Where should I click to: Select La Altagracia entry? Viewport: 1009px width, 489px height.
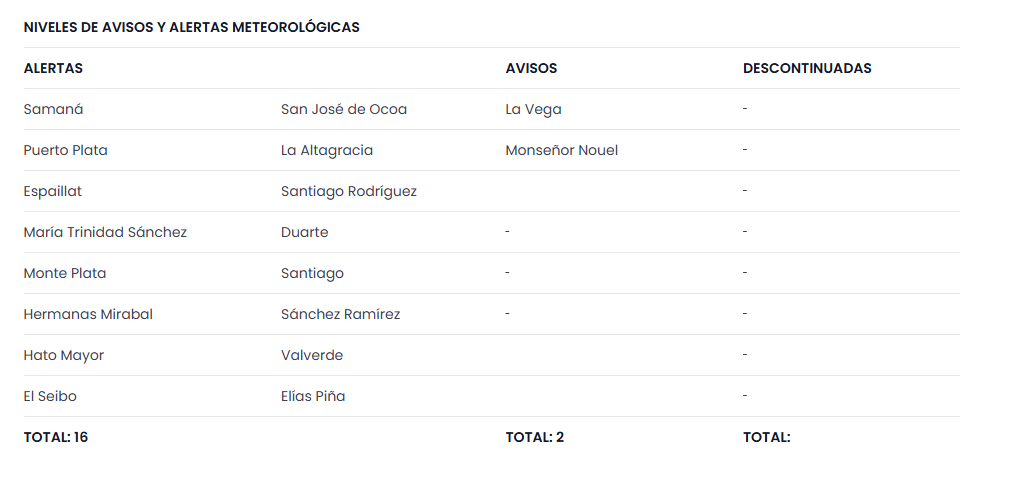tap(327, 150)
